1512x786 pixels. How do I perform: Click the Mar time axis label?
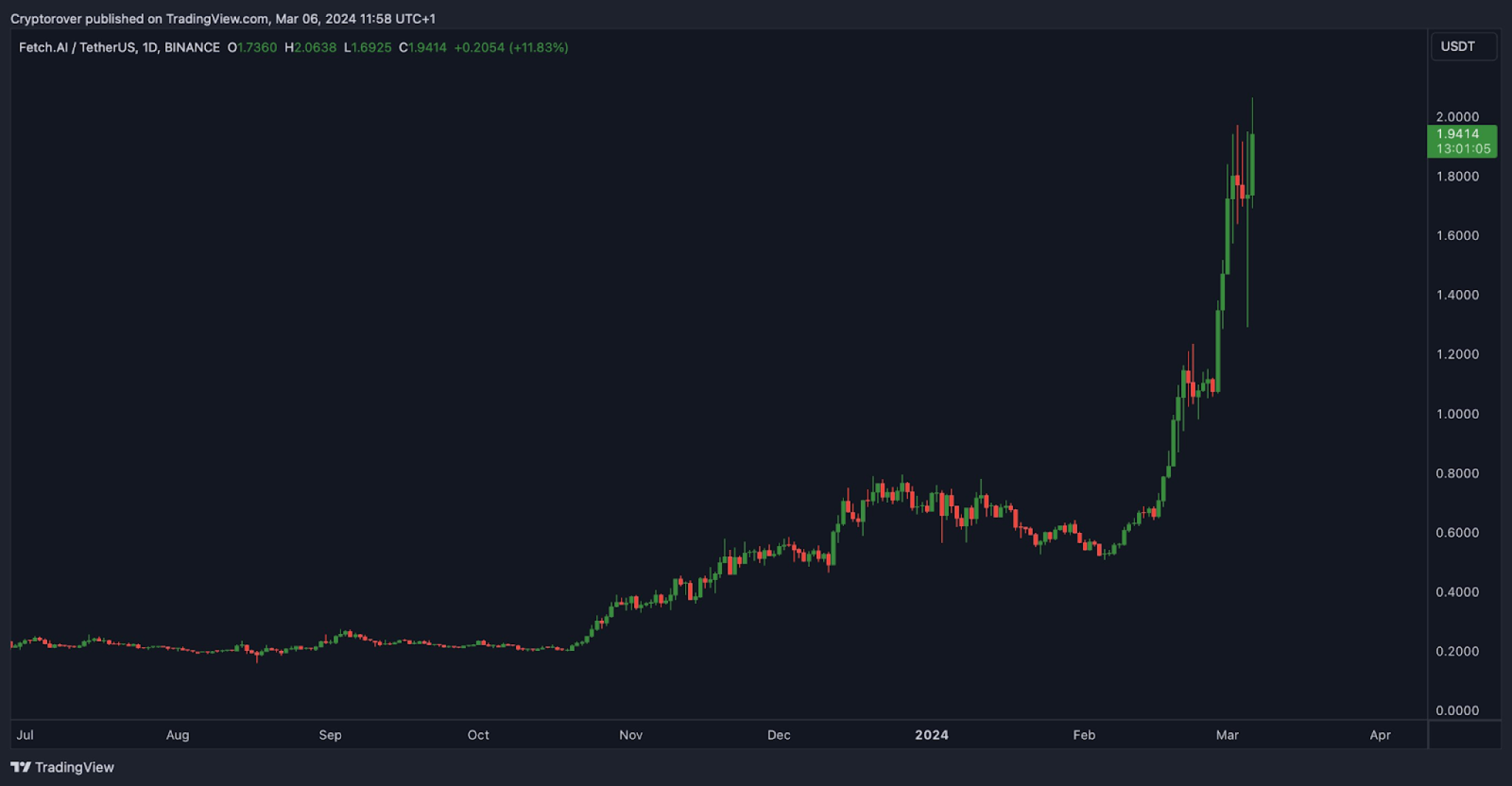coord(1227,735)
